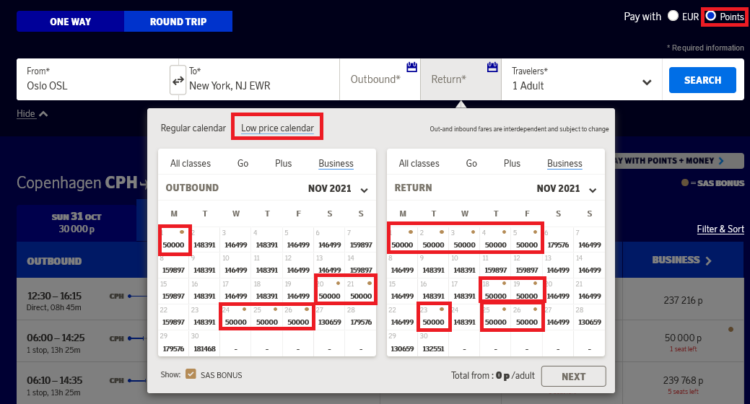Choose Outbound Plus class tab
The image size is (750, 404).
tap(283, 164)
